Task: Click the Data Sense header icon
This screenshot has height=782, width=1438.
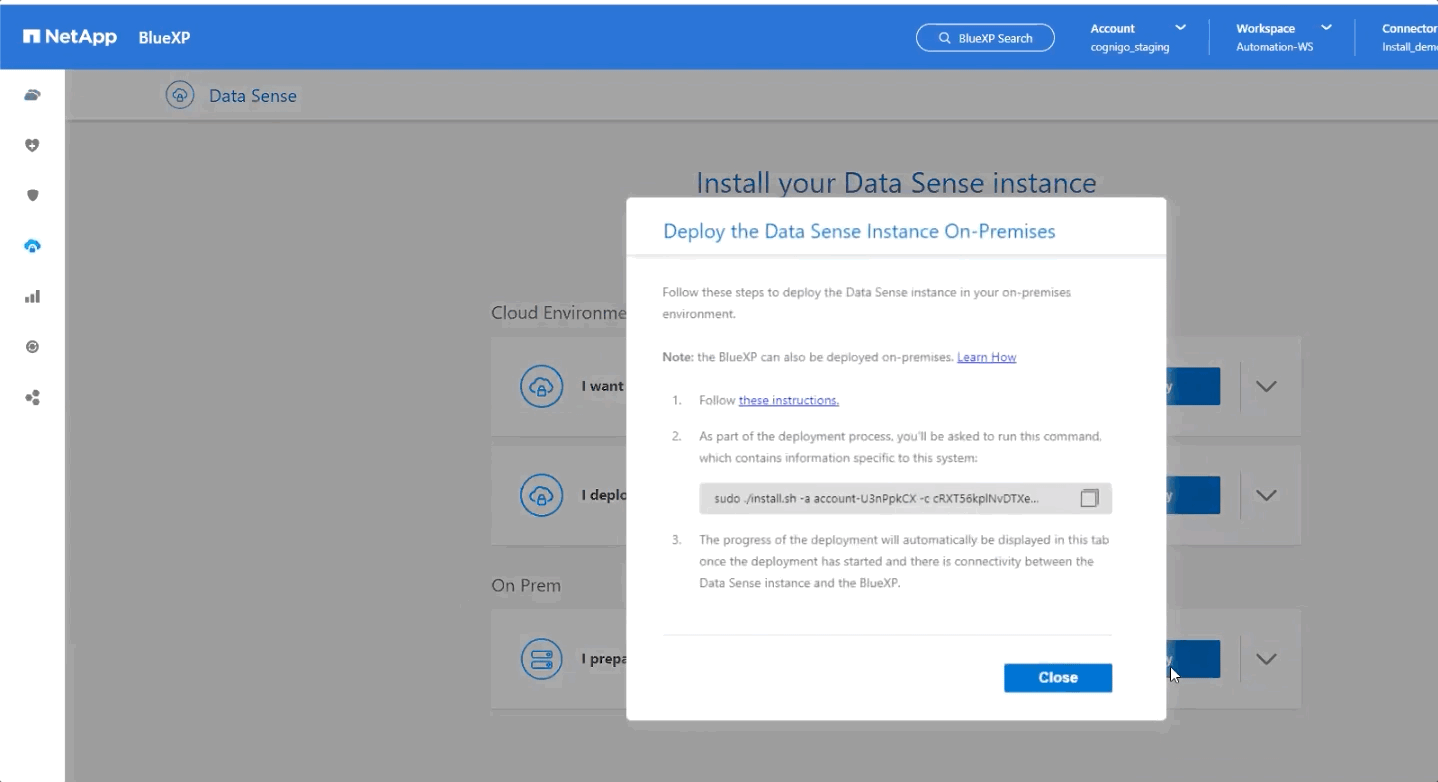Action: pyautogui.click(x=180, y=96)
